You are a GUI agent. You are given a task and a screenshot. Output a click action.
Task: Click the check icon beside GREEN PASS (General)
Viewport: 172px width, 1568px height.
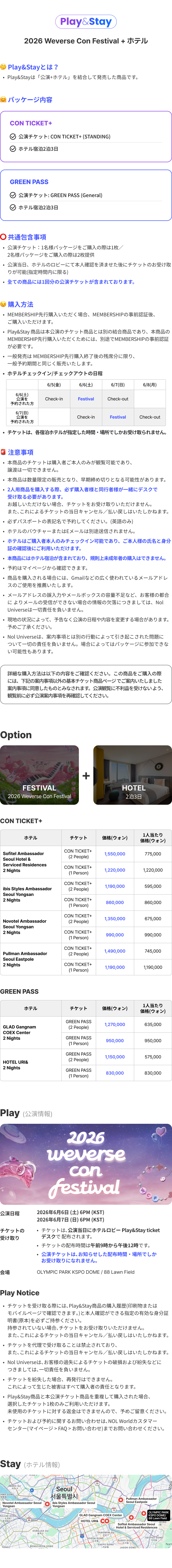tap(13, 195)
